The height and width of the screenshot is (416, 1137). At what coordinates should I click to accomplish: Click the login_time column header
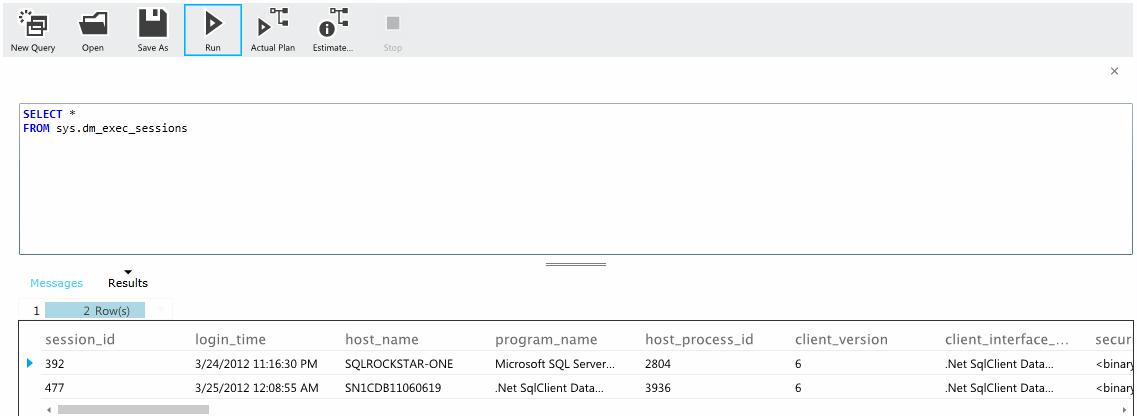pos(231,339)
